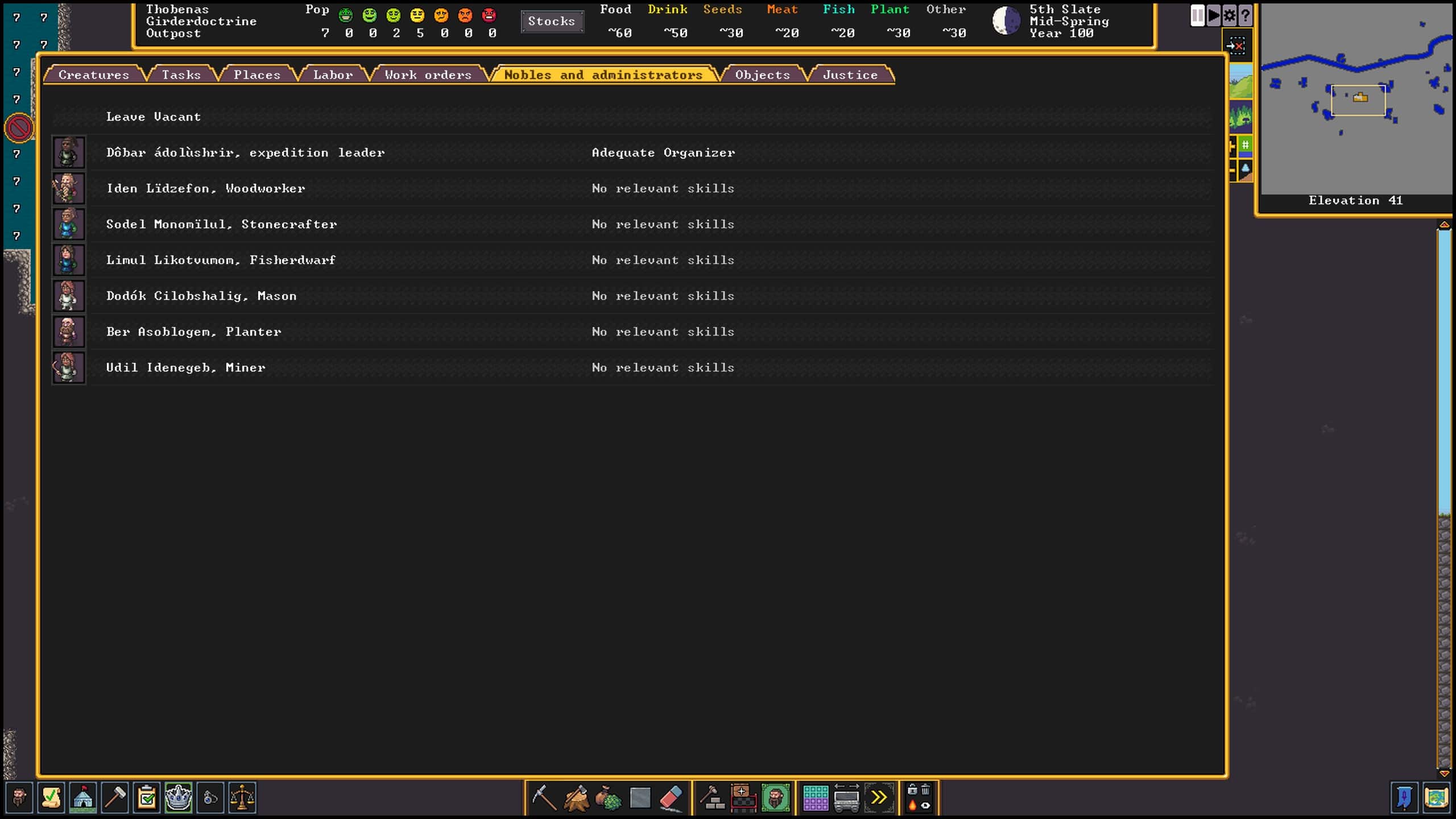Open the stockpile grid icon
The height and width of the screenshot is (819, 1456).
pos(815,797)
